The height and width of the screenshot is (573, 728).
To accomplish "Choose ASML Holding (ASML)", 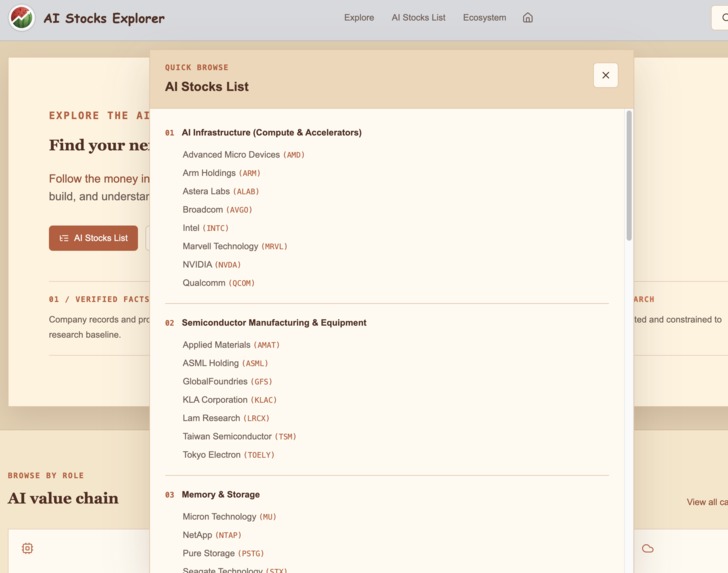I will [x=225, y=363].
